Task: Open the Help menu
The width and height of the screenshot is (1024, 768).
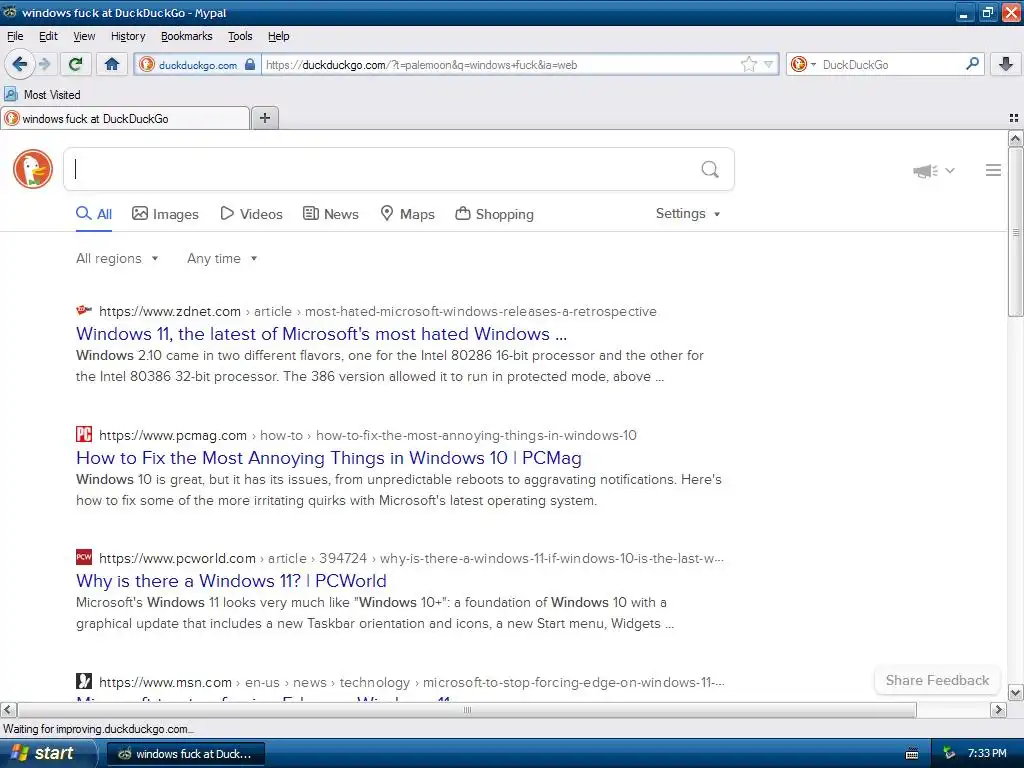Action: pyautogui.click(x=278, y=36)
